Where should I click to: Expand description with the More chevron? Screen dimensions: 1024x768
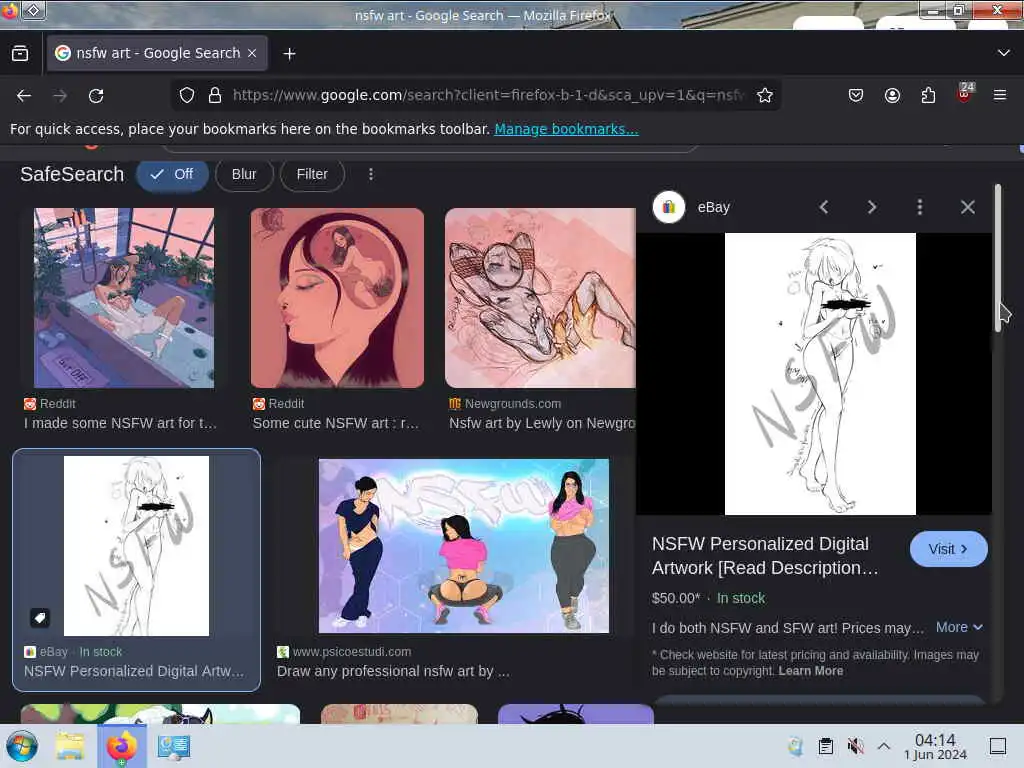[x=959, y=627]
